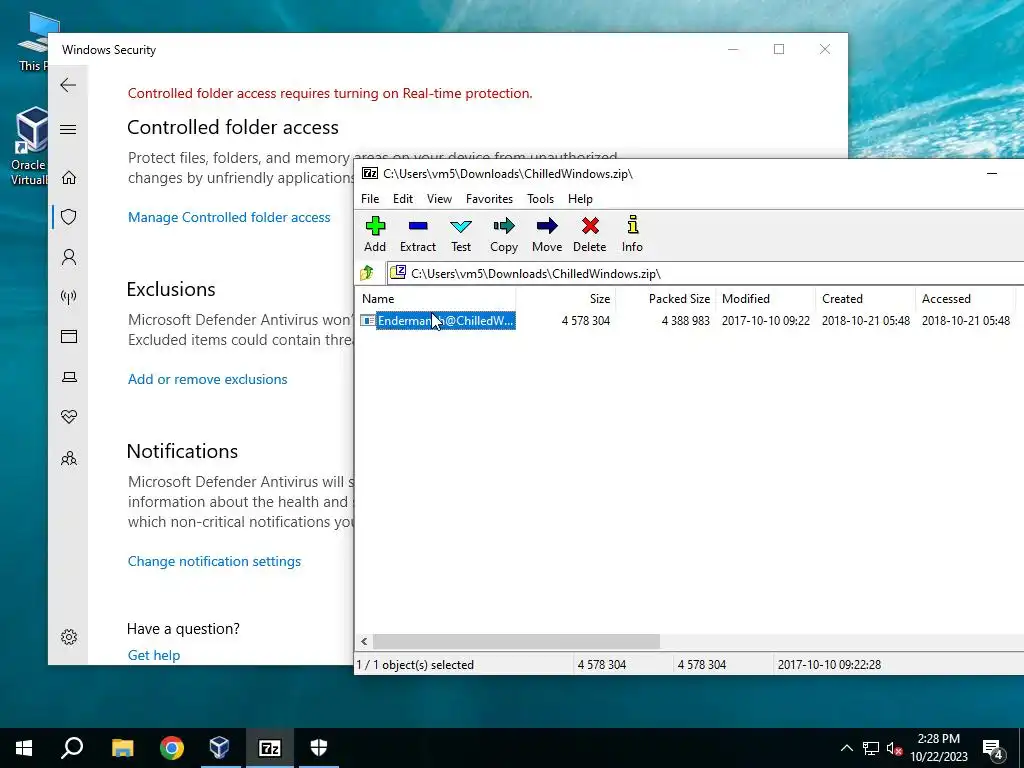Switch to 7-Zip taskbar button
This screenshot has width=1024, height=768.
tap(270, 748)
